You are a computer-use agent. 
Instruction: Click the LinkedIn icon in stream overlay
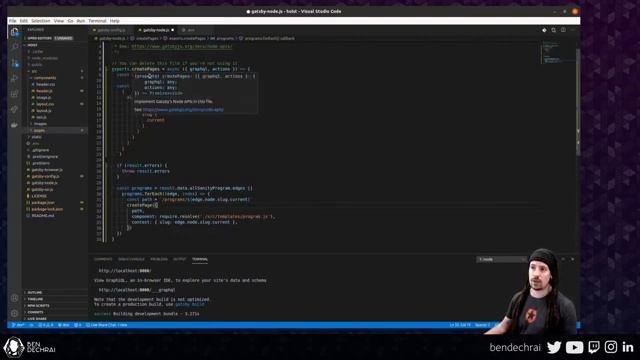point(628,347)
